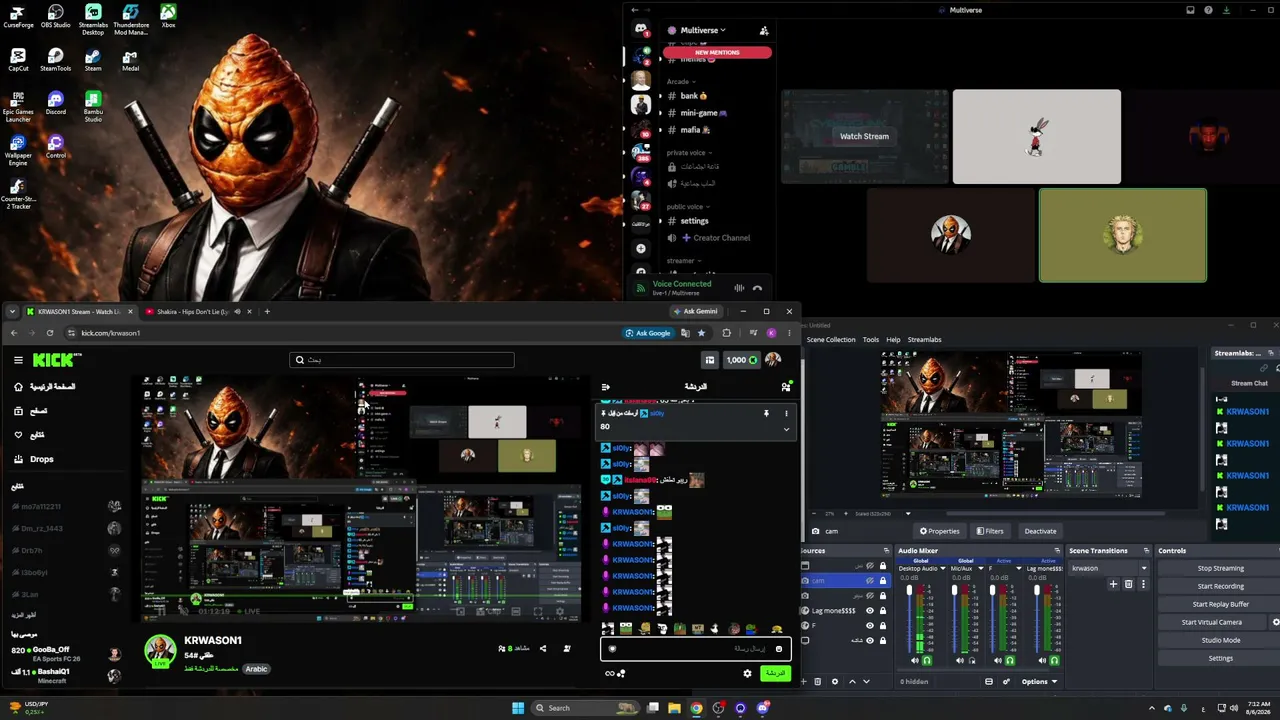The width and height of the screenshot is (1280, 720).
Task: Click the Start Virtual Camera button
Action: point(1212,622)
